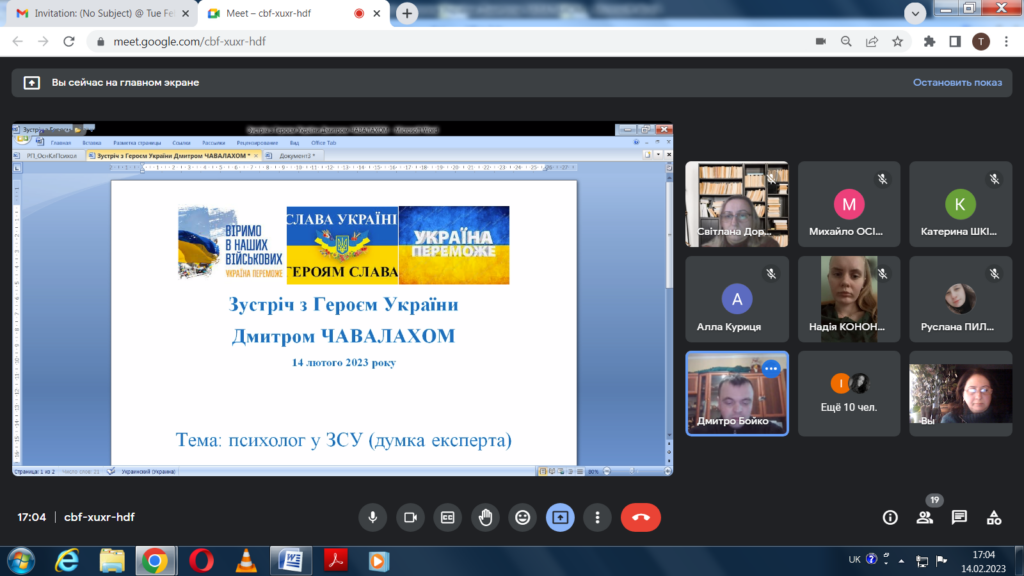Select the Meet cbf-xuxr-hdf tab
Image resolution: width=1024 pixels, height=576 pixels.
[282, 14]
